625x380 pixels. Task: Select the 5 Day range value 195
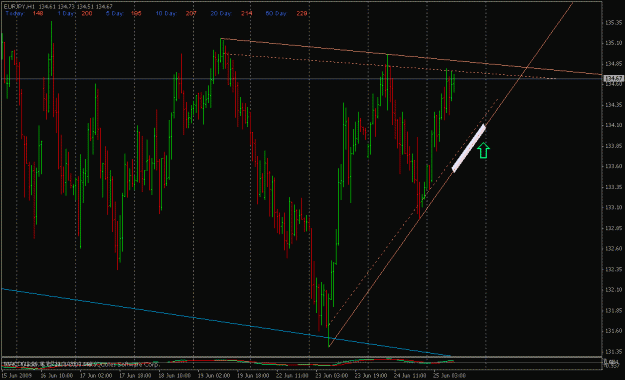click(x=136, y=14)
